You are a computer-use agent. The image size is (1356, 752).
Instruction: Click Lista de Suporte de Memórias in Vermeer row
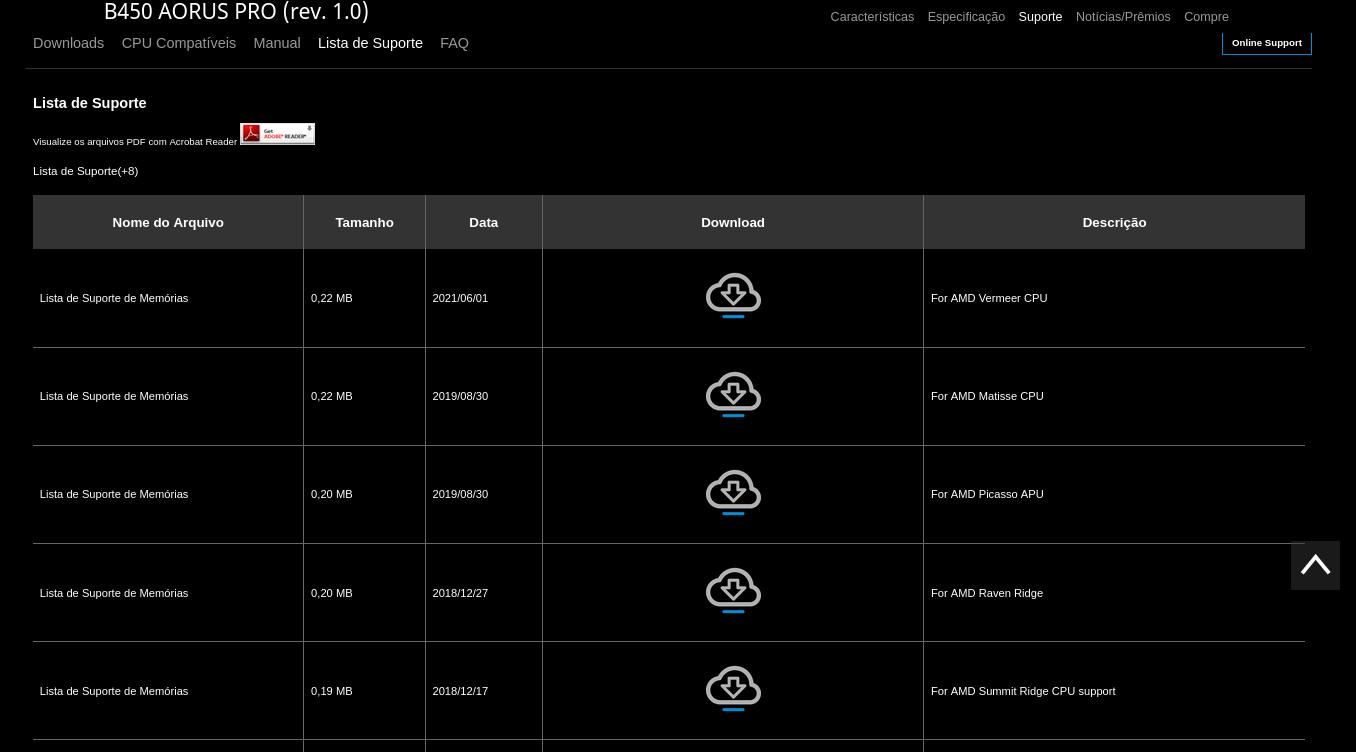click(114, 298)
